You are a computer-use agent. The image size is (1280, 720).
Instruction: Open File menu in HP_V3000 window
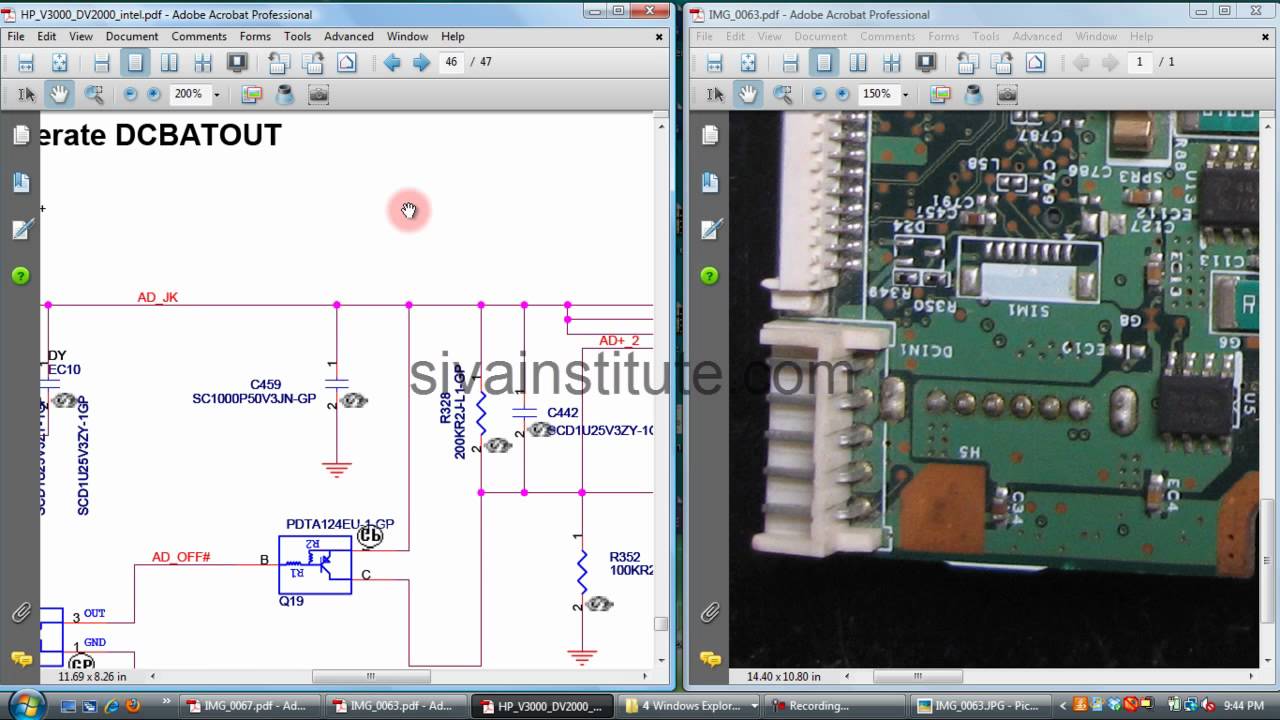pyautogui.click(x=16, y=36)
